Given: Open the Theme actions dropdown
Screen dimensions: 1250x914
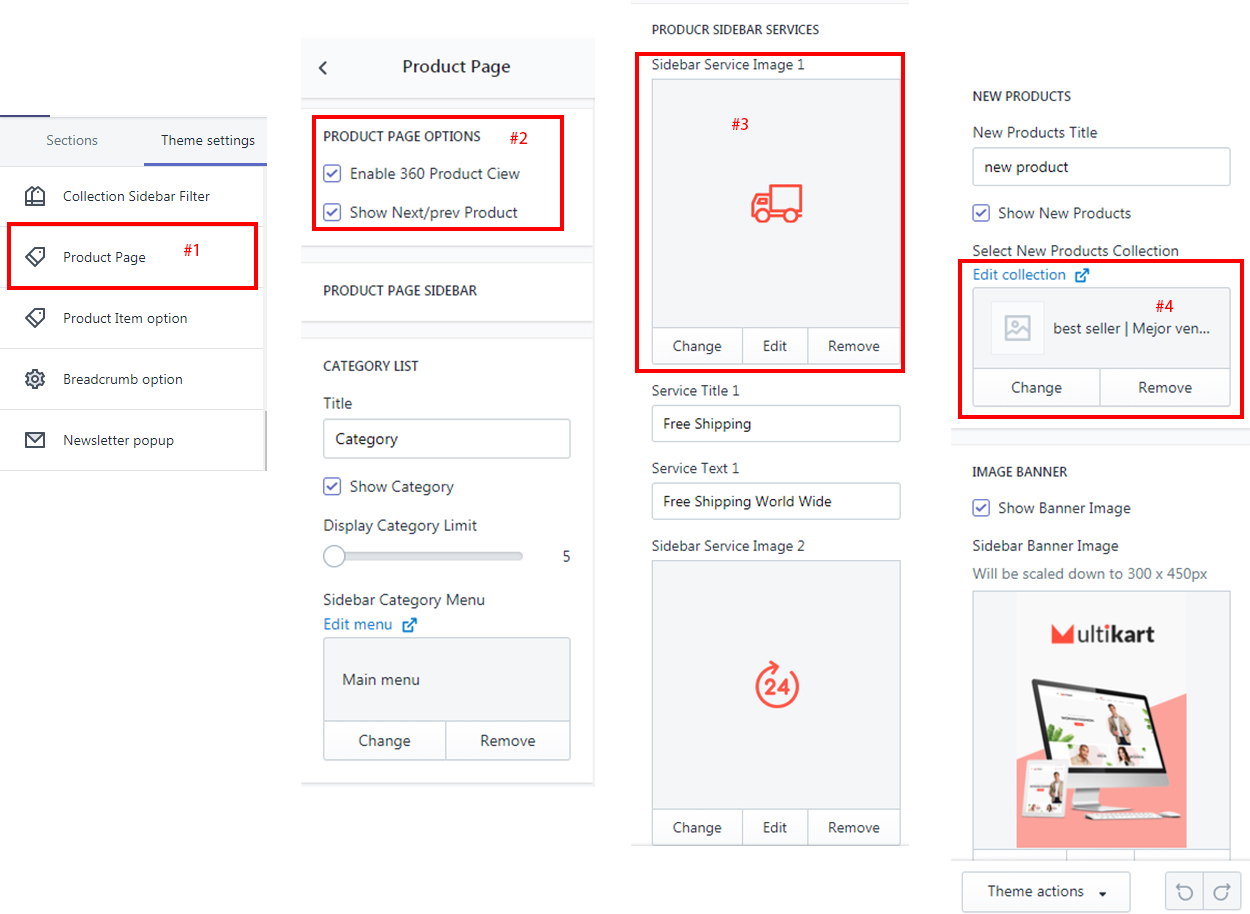Looking at the screenshot, I should 1045,891.
